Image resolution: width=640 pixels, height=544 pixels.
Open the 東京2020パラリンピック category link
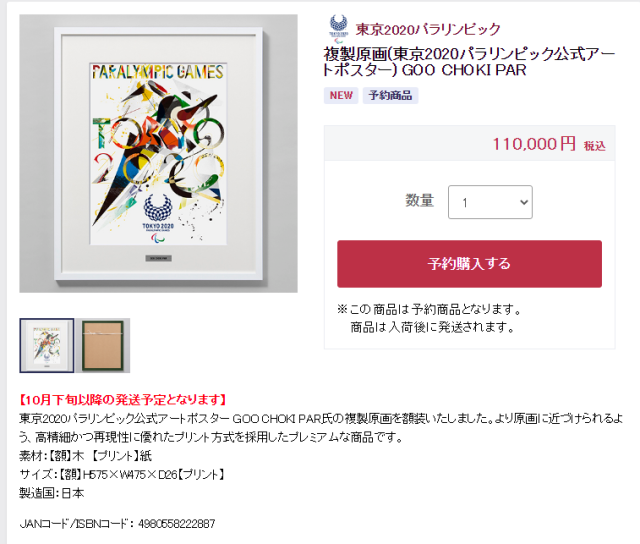coord(428,29)
